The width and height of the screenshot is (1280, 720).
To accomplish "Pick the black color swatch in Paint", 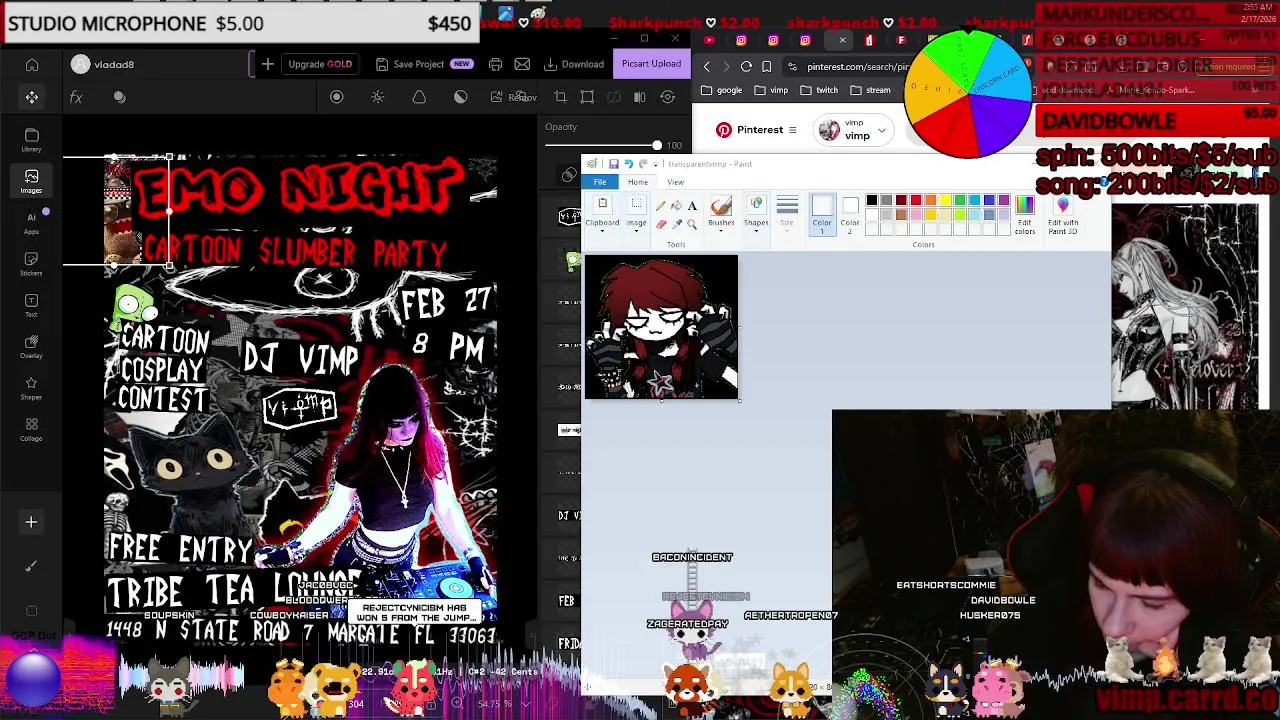I will (x=872, y=200).
